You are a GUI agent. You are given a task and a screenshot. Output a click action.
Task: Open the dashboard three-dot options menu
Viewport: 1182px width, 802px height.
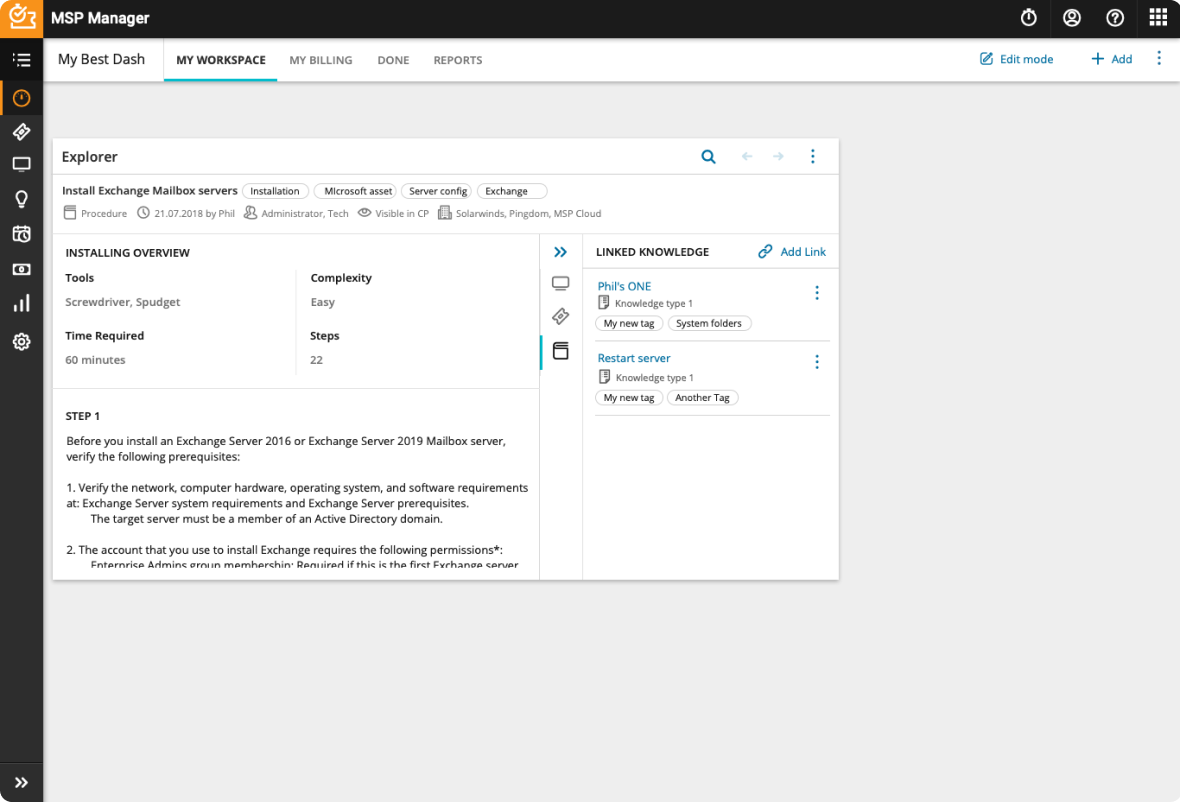[1159, 58]
